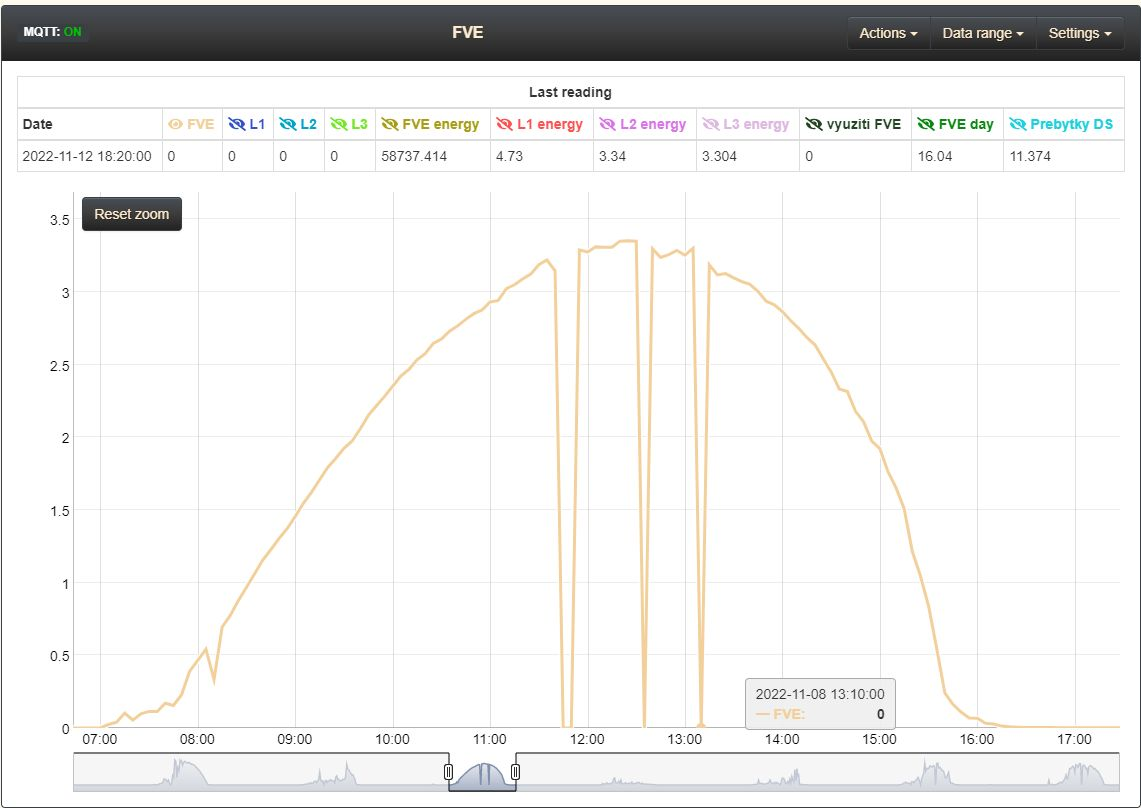Image resolution: width=1141 pixels, height=808 pixels.
Task: Show the vyuziti FVE series
Action: [x=814, y=125]
